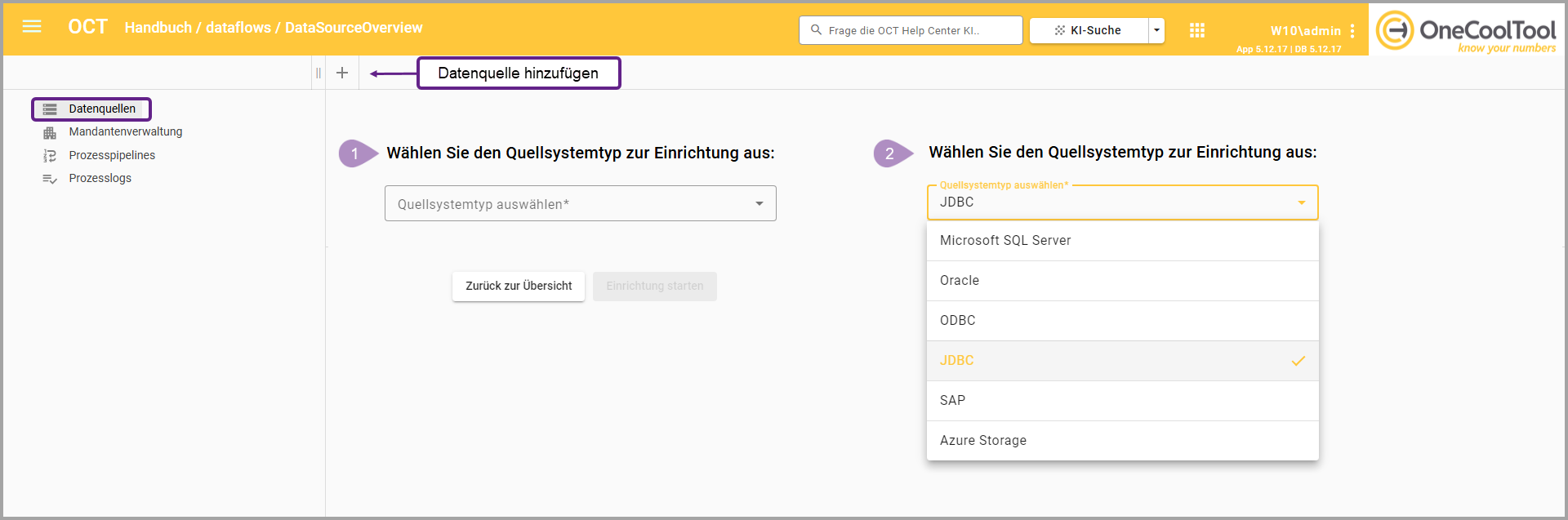Viewport: 1568px width, 520px height.
Task: Click Zurück zur Übersicht button
Action: (519, 287)
